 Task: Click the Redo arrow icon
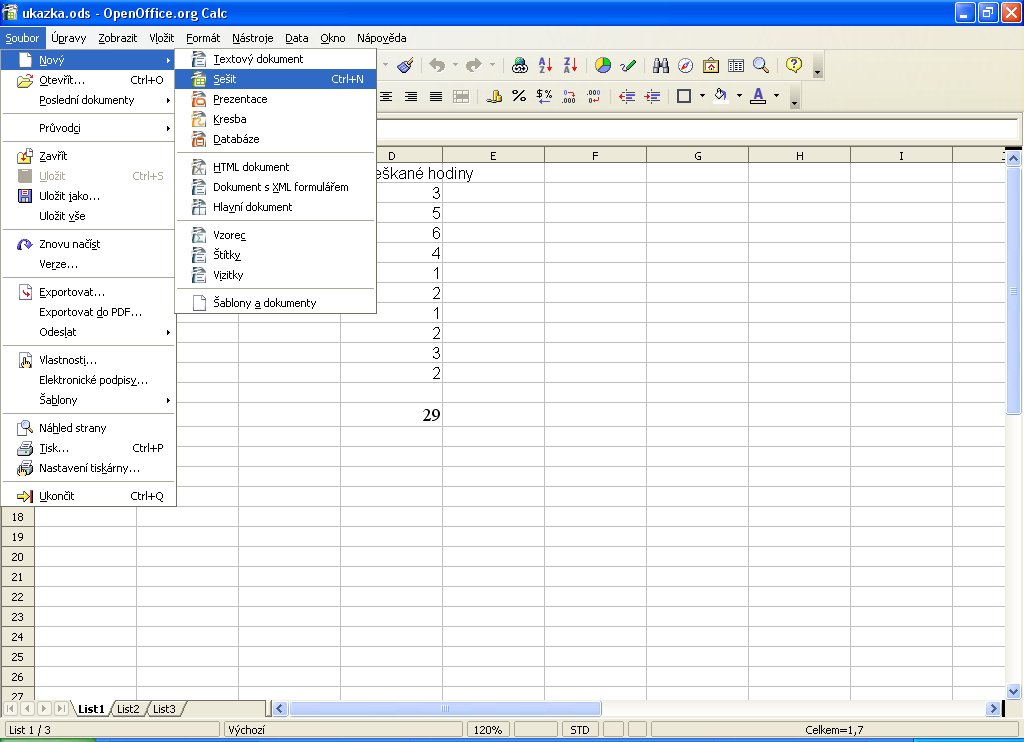[x=473, y=65]
